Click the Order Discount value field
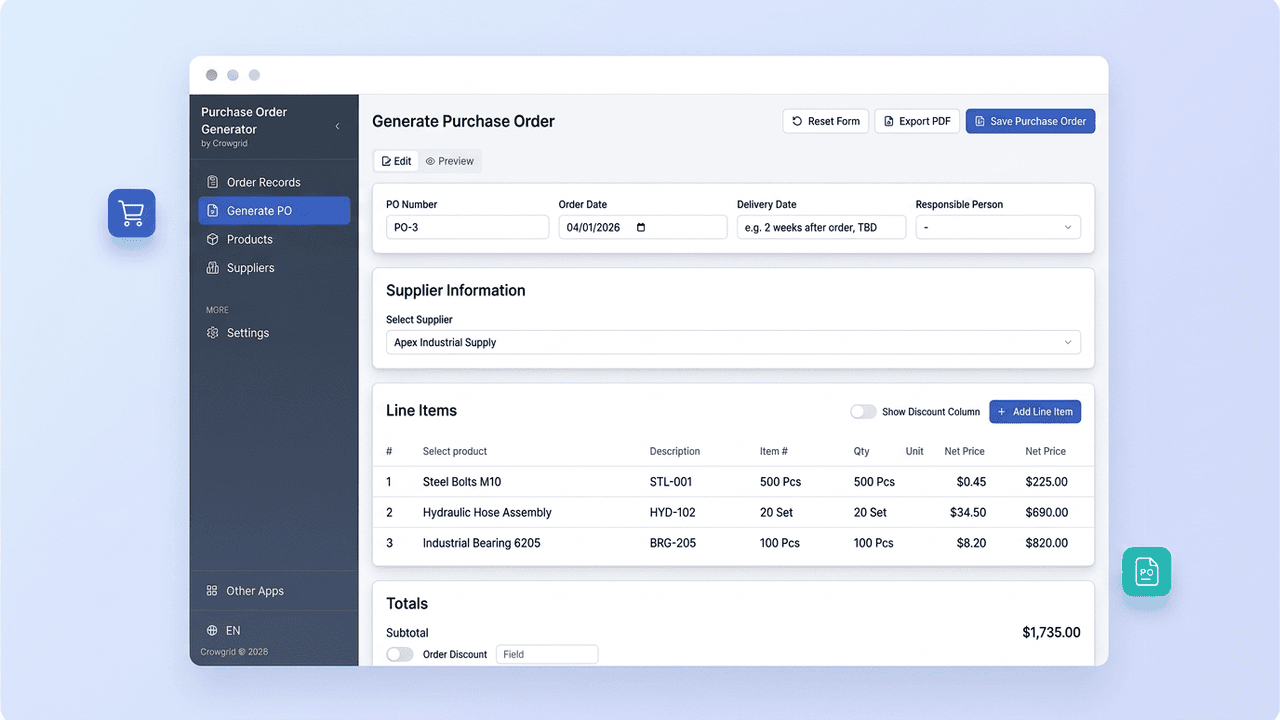Image resolution: width=1280 pixels, height=720 pixels. 547,654
